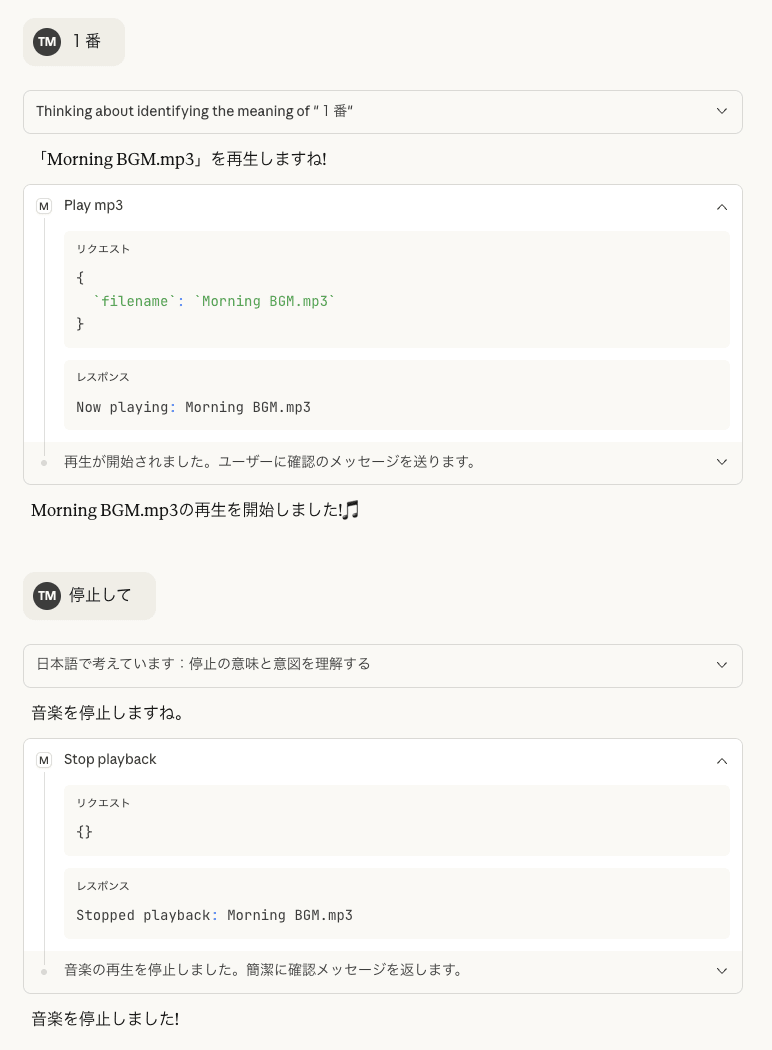The height and width of the screenshot is (1050, 772).
Task: Select the TM avatar next to "1番"
Action: pos(47,42)
